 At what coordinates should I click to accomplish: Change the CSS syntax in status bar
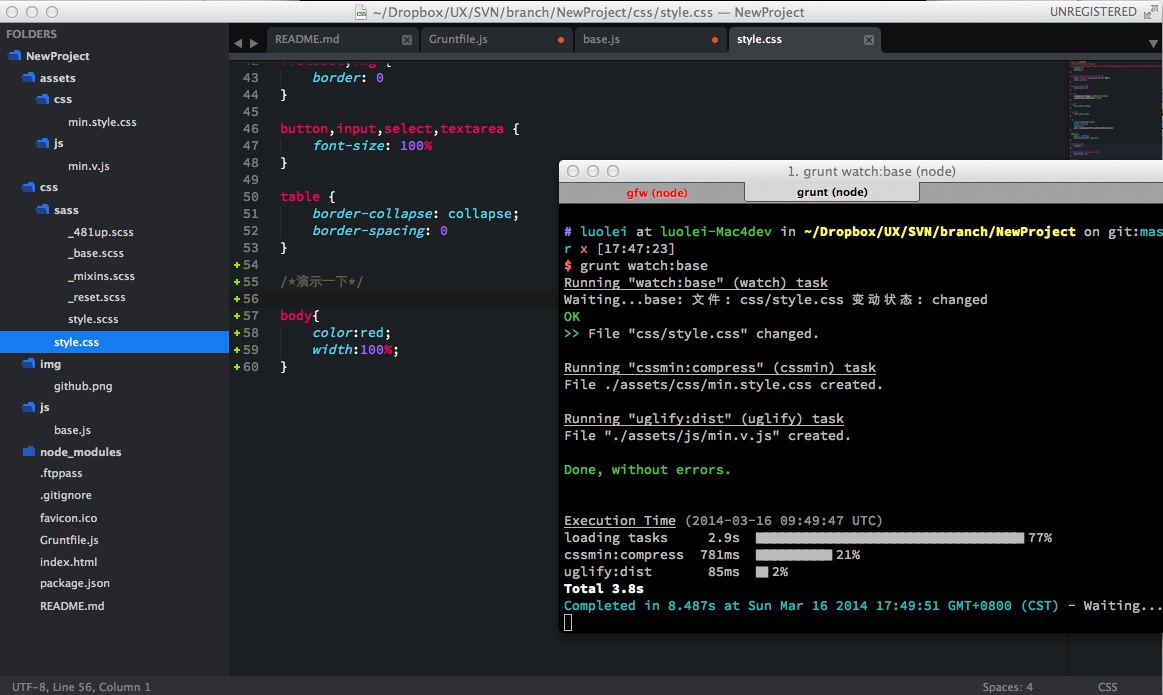1107,687
